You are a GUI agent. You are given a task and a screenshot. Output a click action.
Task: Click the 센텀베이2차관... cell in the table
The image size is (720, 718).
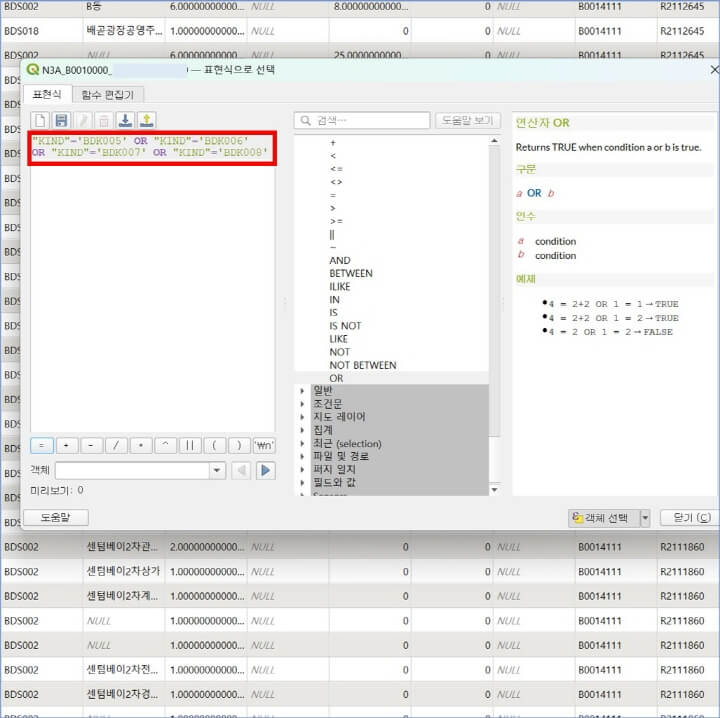122,547
